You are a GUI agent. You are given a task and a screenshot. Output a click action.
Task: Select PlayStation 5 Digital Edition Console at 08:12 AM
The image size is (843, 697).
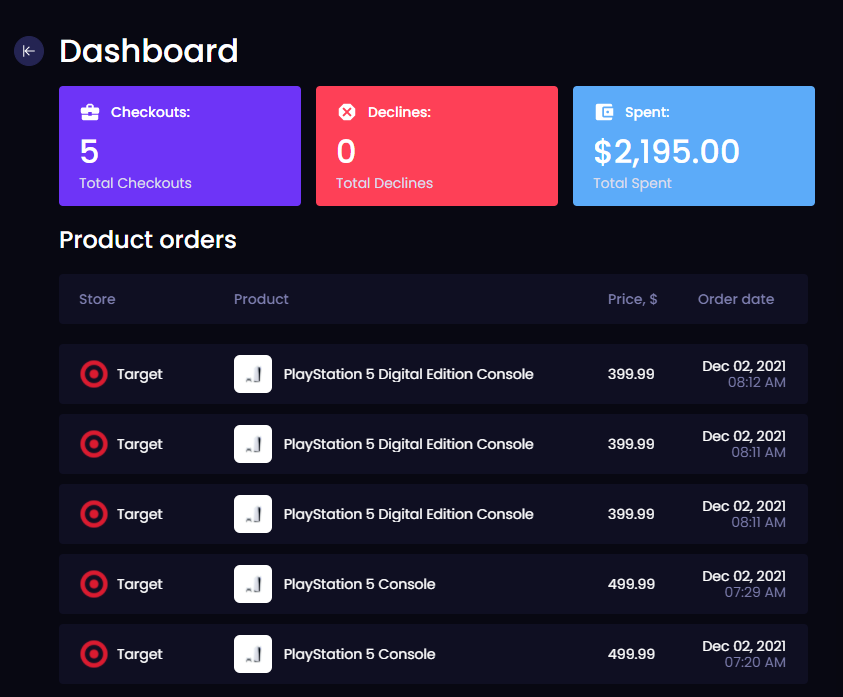point(409,374)
